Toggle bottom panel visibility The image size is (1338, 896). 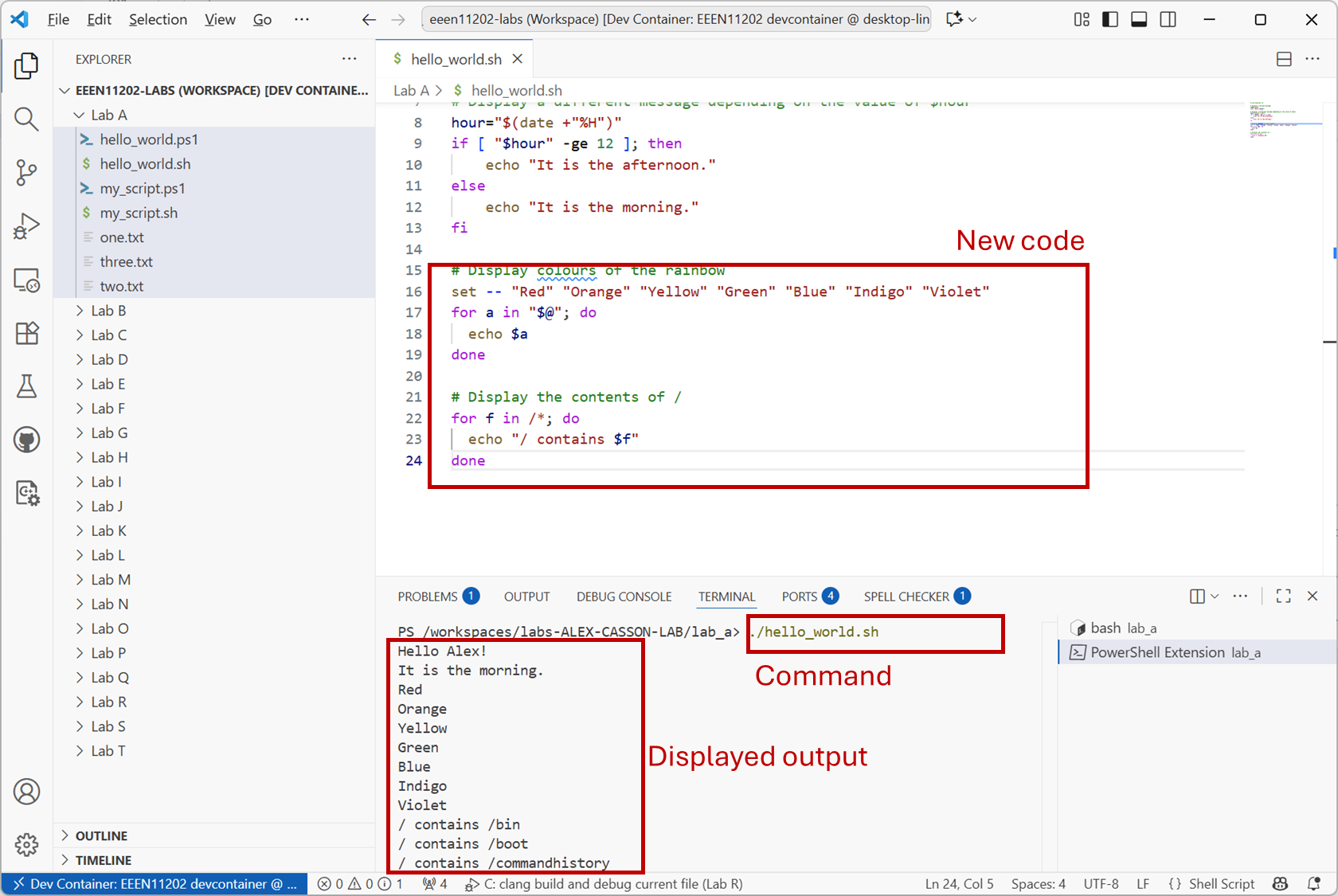1139,19
